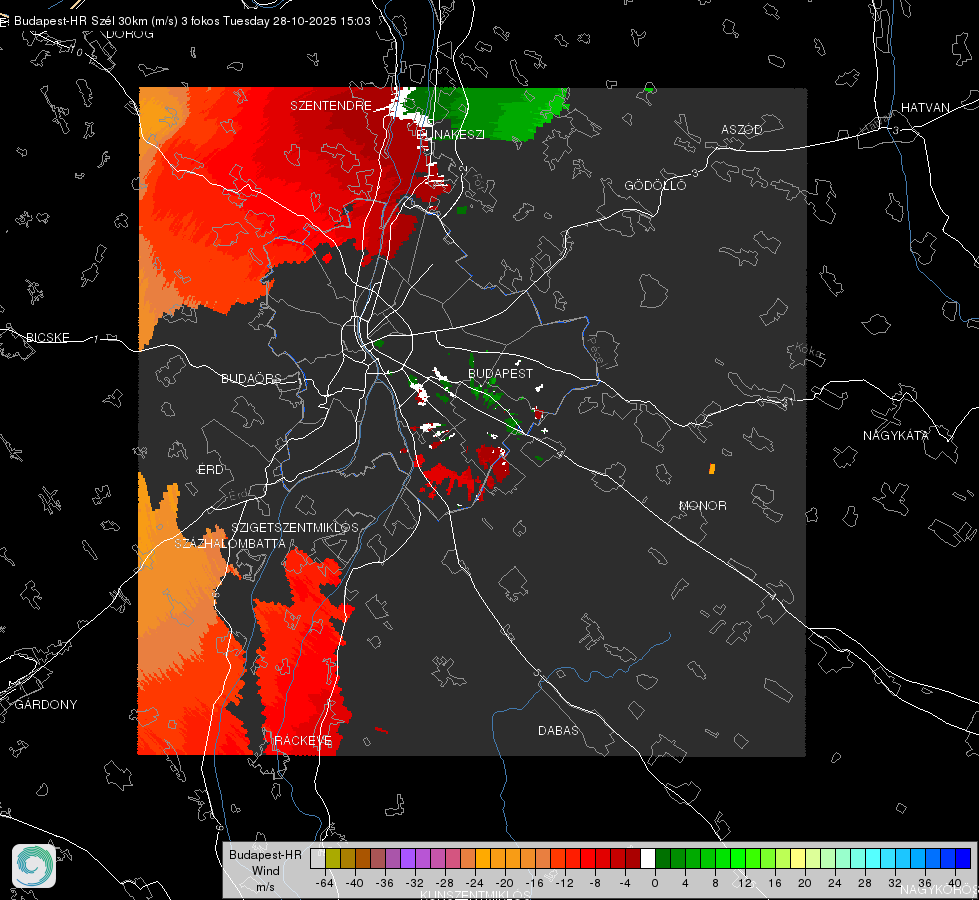Click the GÁRDONY map label
Screen dimensions: 979x900
(x=46, y=705)
